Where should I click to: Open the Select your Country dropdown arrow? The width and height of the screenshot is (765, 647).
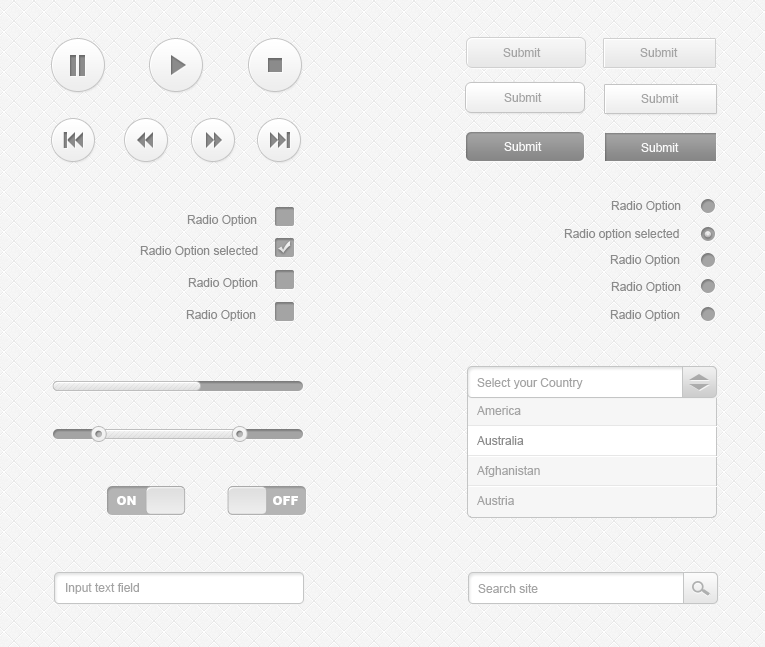pyautogui.click(x=699, y=382)
